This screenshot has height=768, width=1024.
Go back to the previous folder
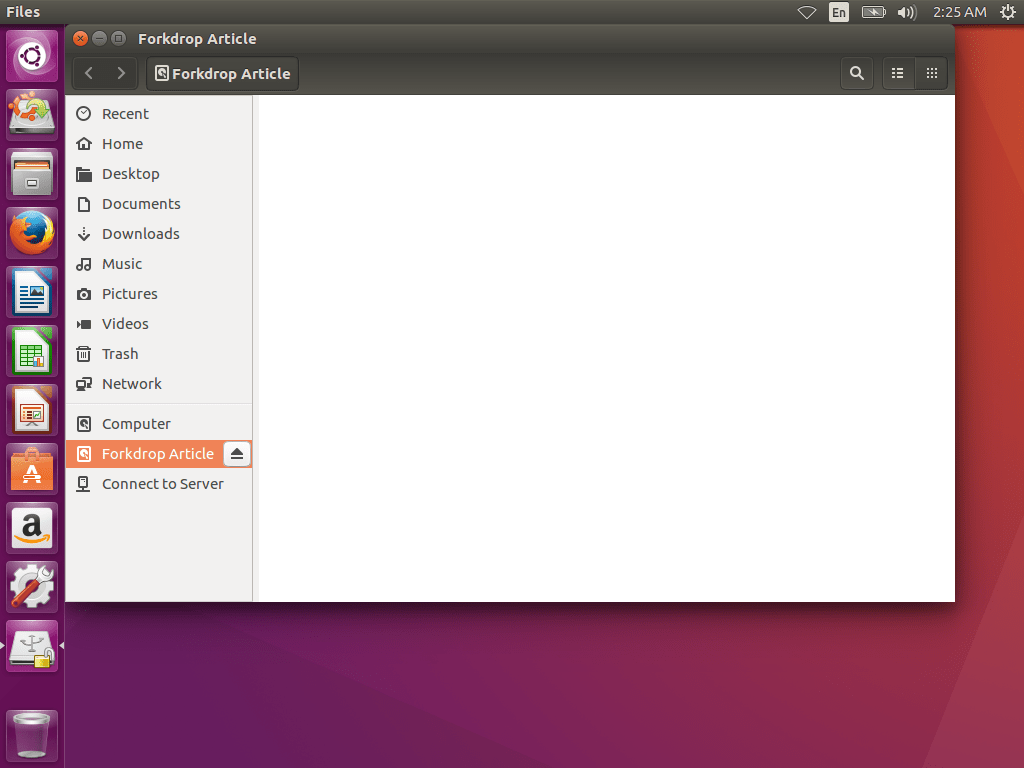[89, 73]
